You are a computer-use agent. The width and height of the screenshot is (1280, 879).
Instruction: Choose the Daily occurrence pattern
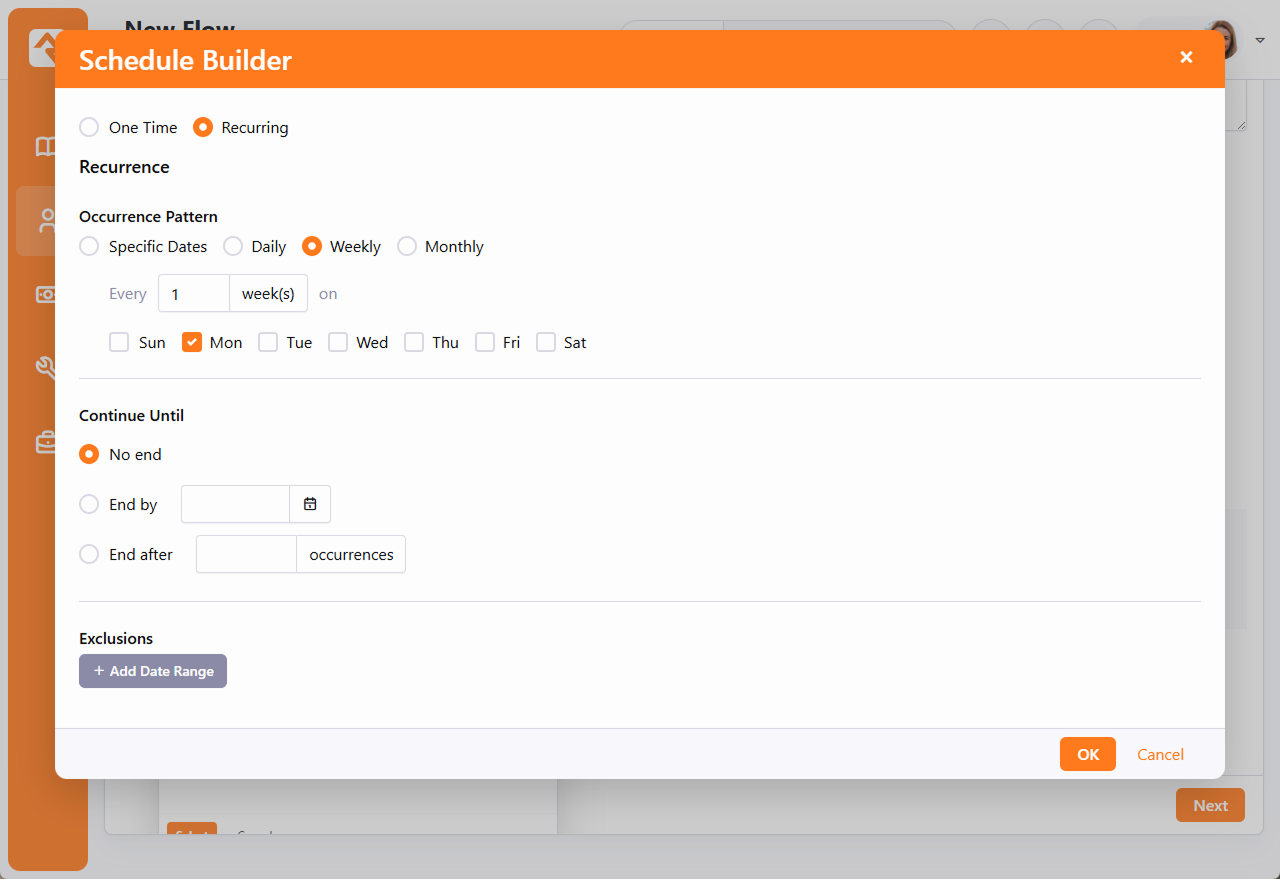click(x=233, y=246)
